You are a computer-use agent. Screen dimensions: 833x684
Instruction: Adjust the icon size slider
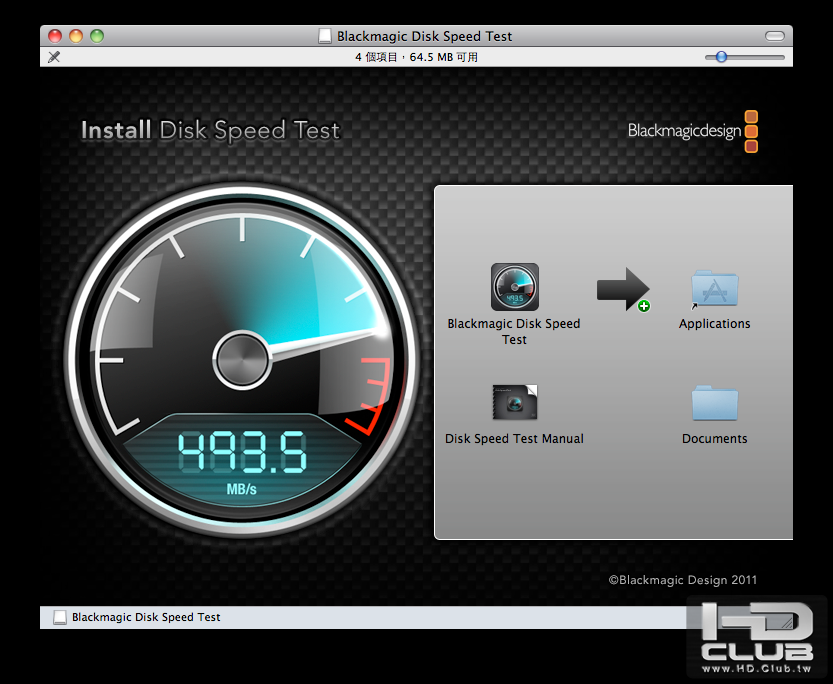point(721,57)
